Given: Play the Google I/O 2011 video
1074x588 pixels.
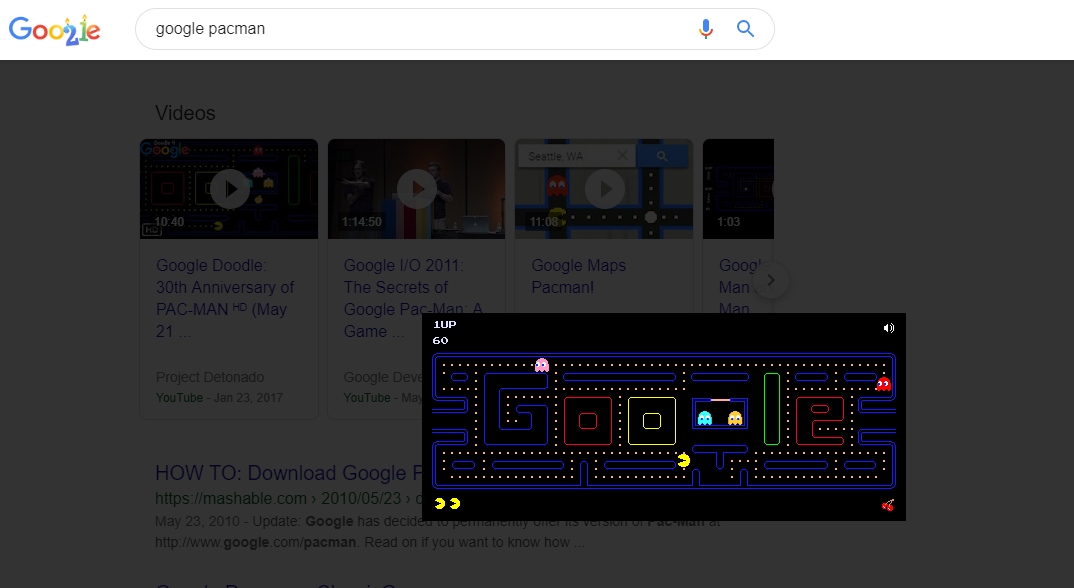Looking at the screenshot, I should pos(416,189).
